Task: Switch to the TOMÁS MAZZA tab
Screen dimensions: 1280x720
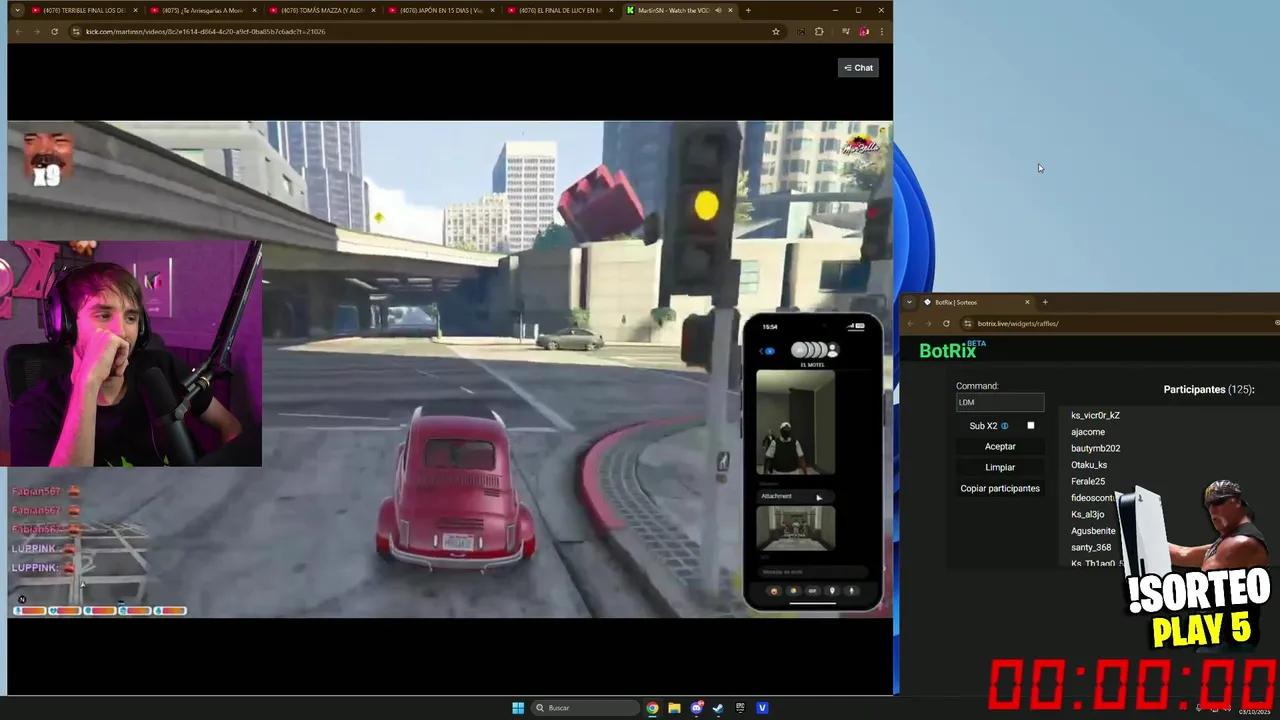Action: coord(322,10)
